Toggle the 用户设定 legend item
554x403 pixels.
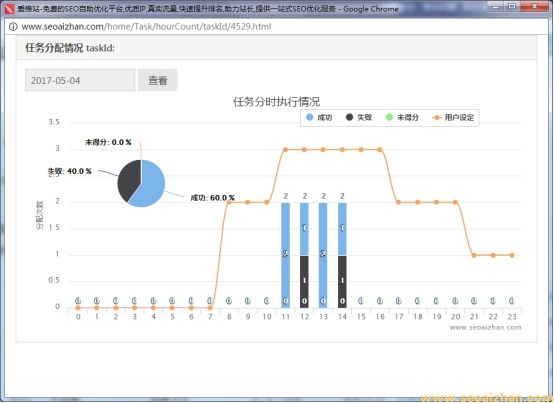453,118
